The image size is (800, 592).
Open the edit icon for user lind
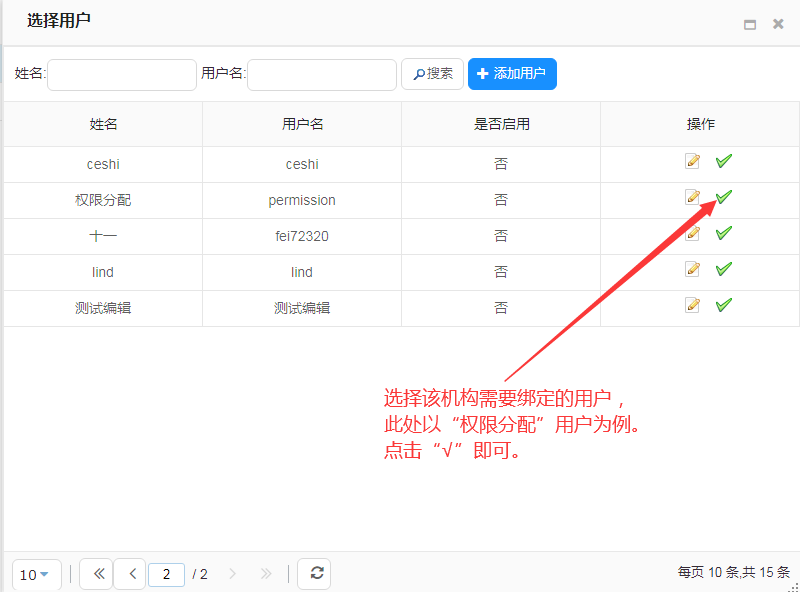pyautogui.click(x=693, y=269)
